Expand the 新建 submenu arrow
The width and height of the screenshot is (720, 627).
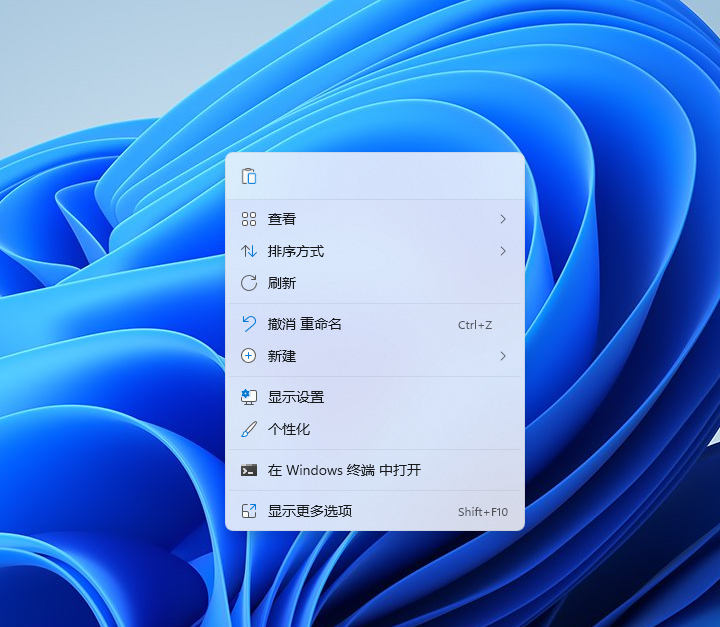(503, 356)
